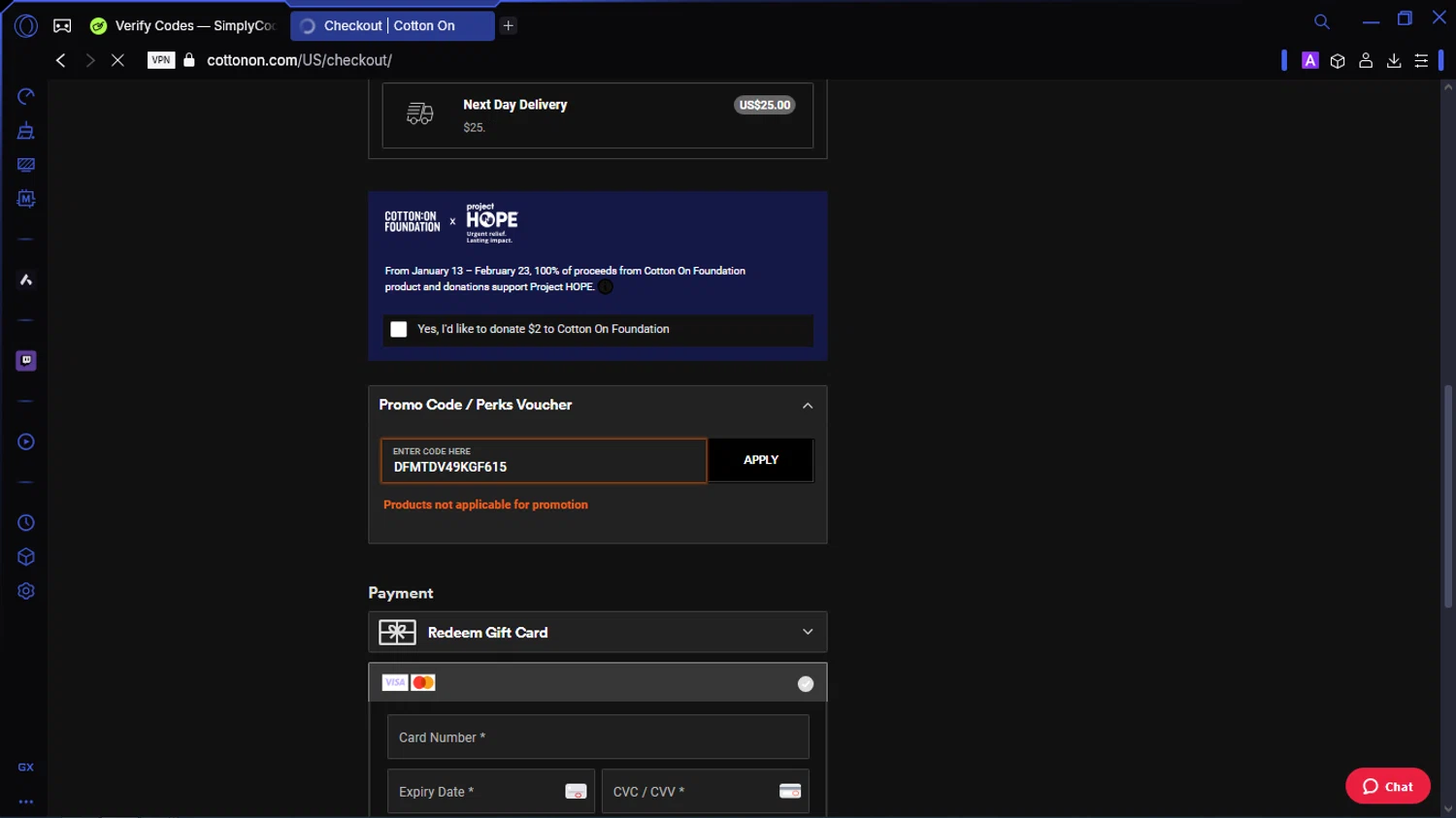Click the 'Payment' heading
The width and height of the screenshot is (1456, 818).
click(401, 594)
